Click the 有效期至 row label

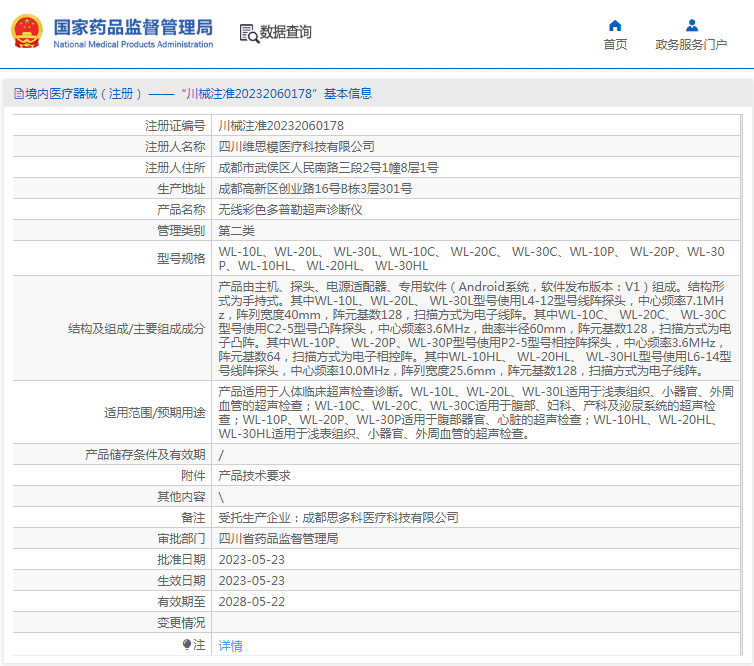[x=181, y=602]
